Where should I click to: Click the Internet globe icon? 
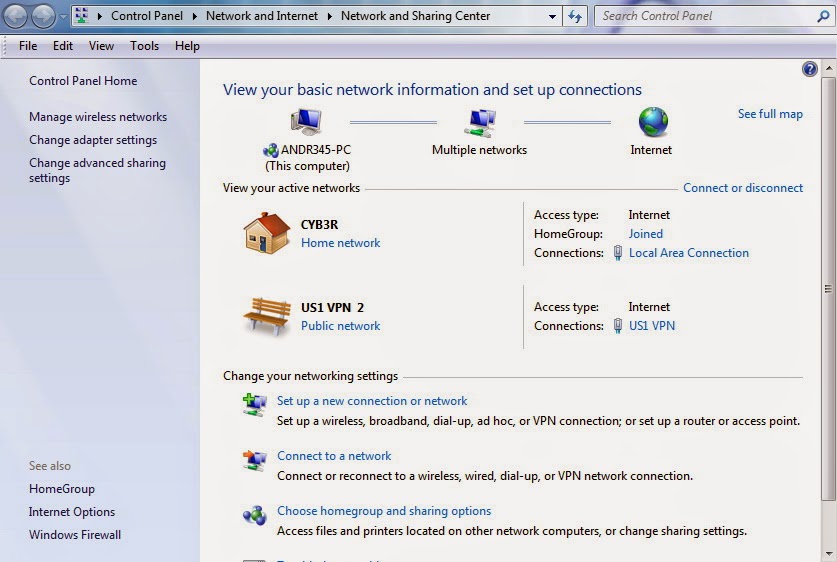[653, 122]
